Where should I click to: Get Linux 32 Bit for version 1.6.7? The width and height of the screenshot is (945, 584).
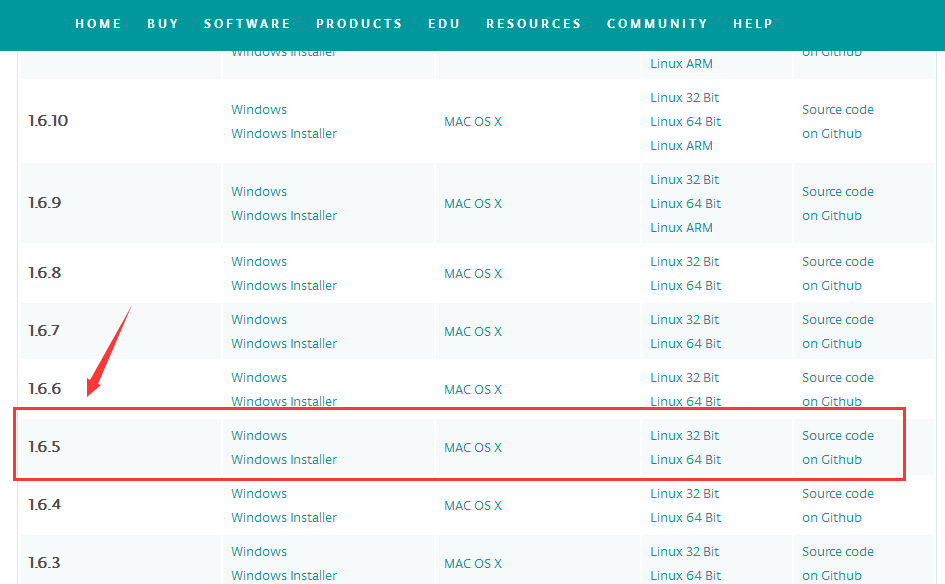[x=685, y=319]
